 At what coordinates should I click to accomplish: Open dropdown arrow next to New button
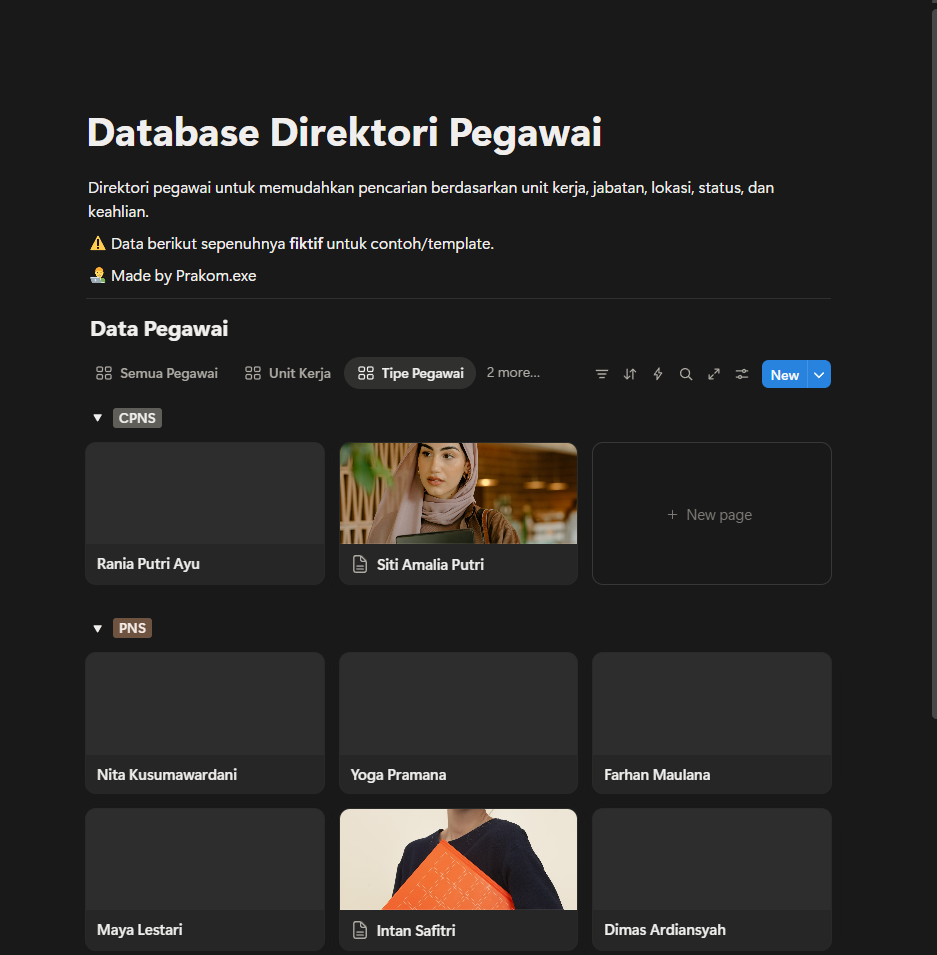click(819, 375)
